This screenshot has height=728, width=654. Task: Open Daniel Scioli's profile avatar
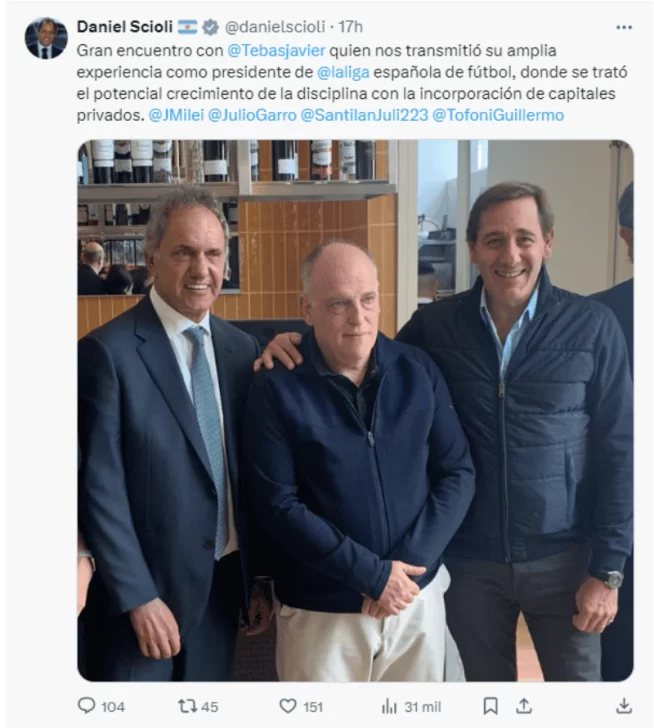pos(46,38)
